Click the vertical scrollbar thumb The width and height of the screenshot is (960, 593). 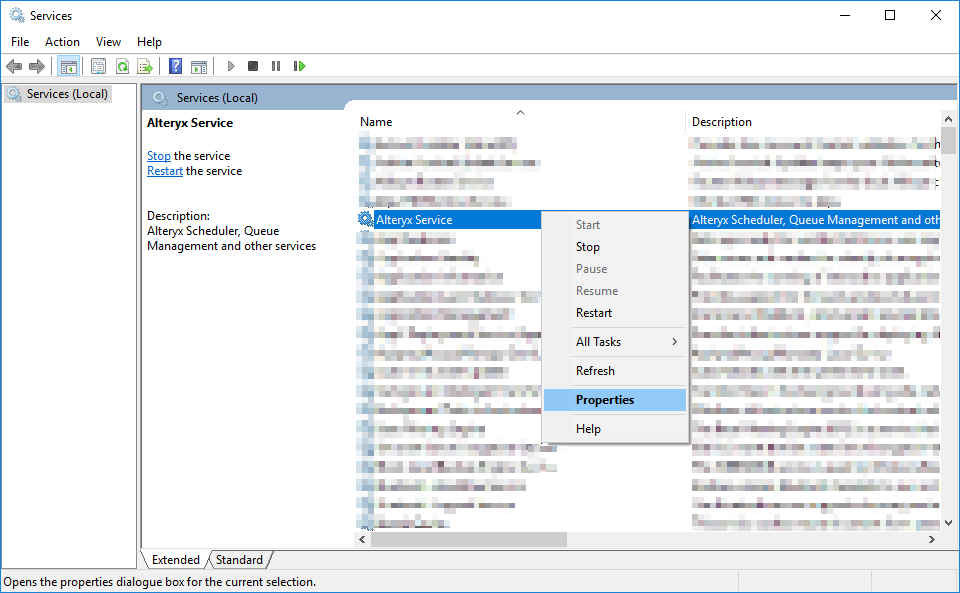(x=948, y=140)
